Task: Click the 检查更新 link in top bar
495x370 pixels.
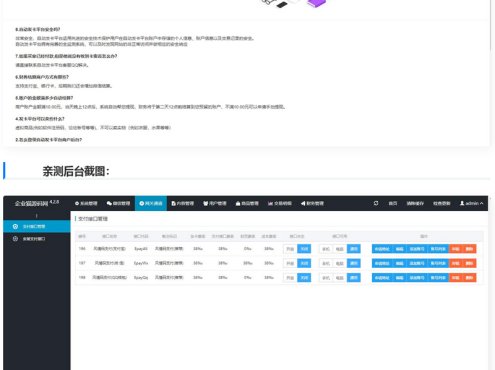Action: (x=442, y=203)
